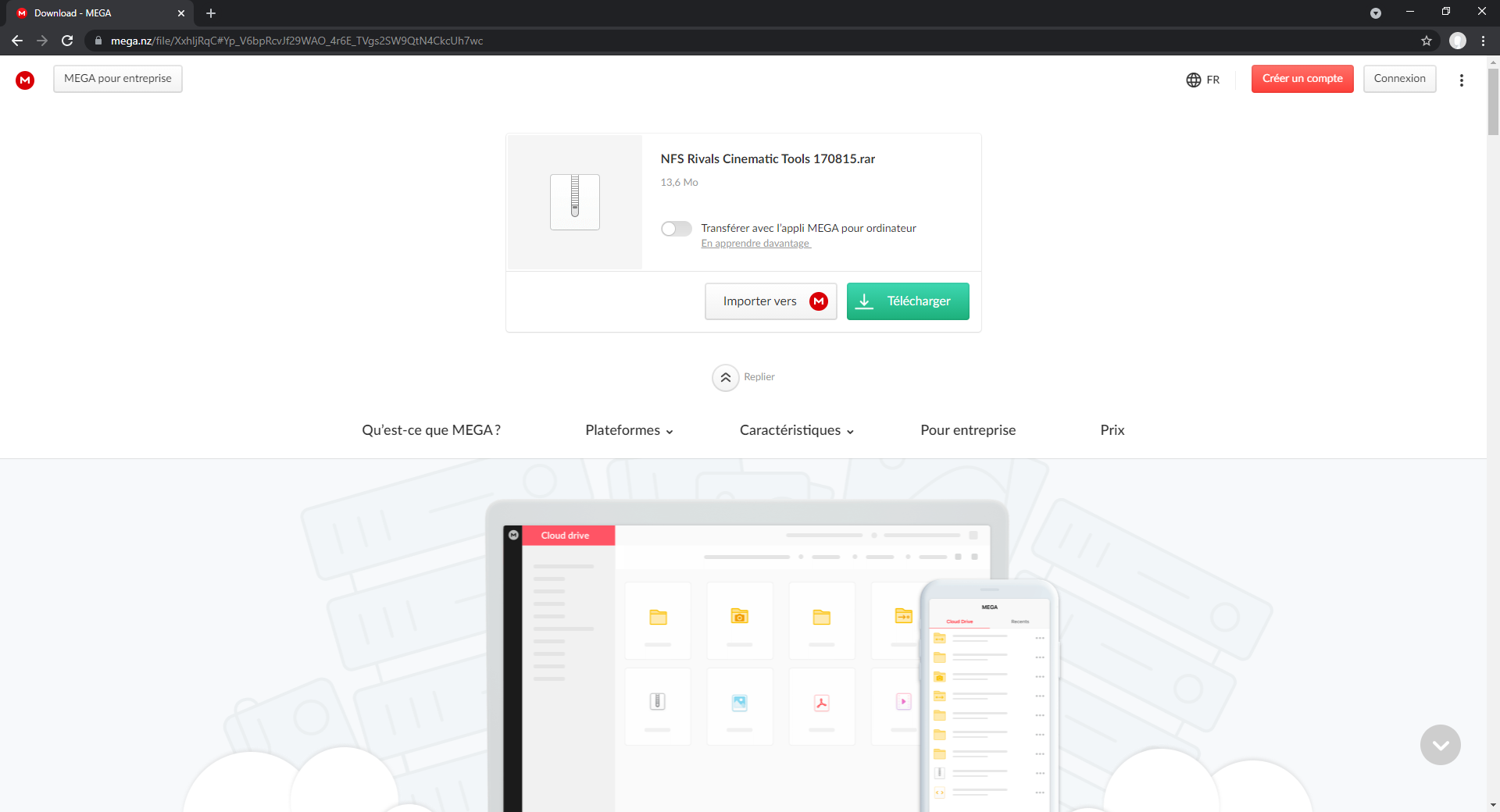The width and height of the screenshot is (1500, 812).
Task: Click the Chrome tab search dropdown icon
Action: tap(1376, 13)
